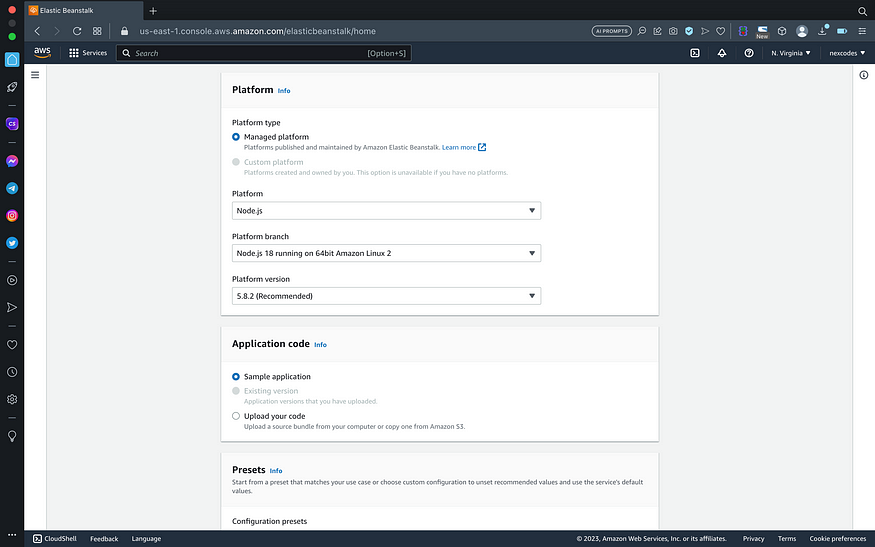Screen dimensions: 875x547
Task: Open the nexcodes account menu
Action: 847,53
